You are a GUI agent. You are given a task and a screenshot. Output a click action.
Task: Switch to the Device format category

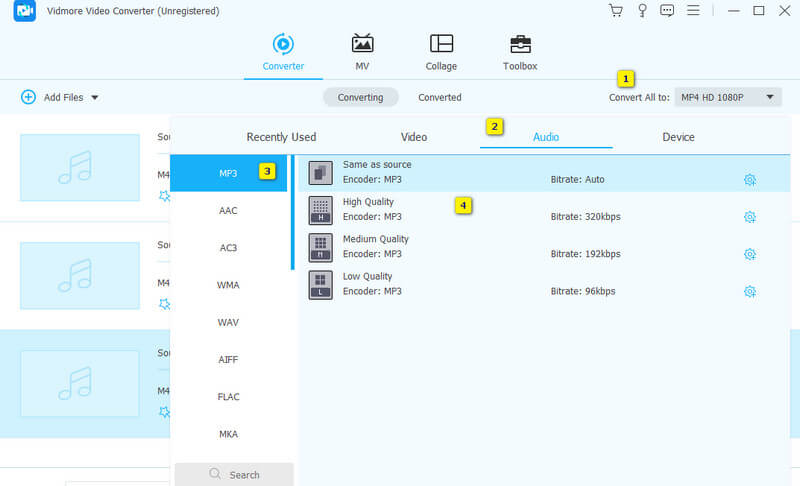(x=678, y=137)
